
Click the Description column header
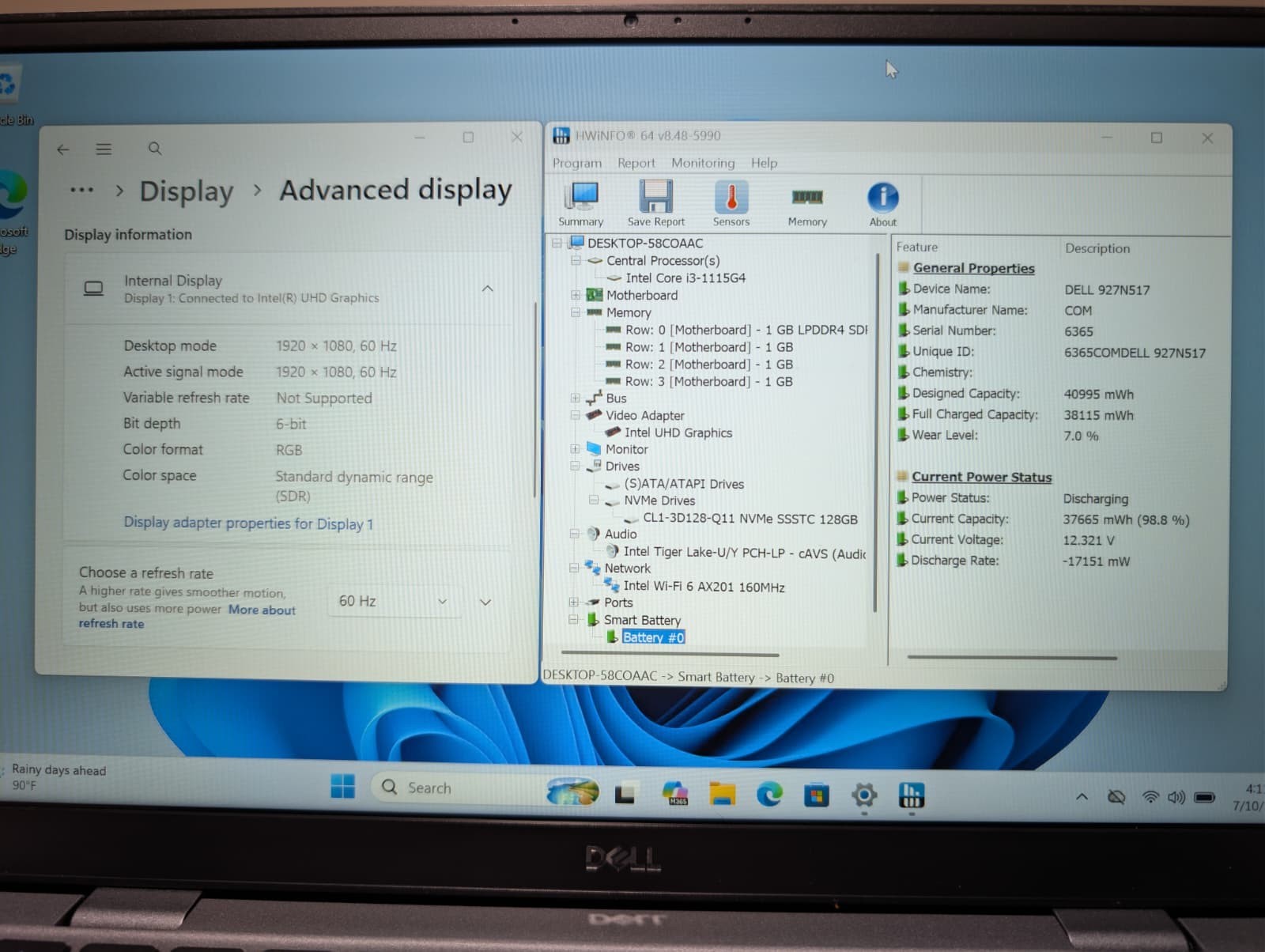(x=1097, y=248)
